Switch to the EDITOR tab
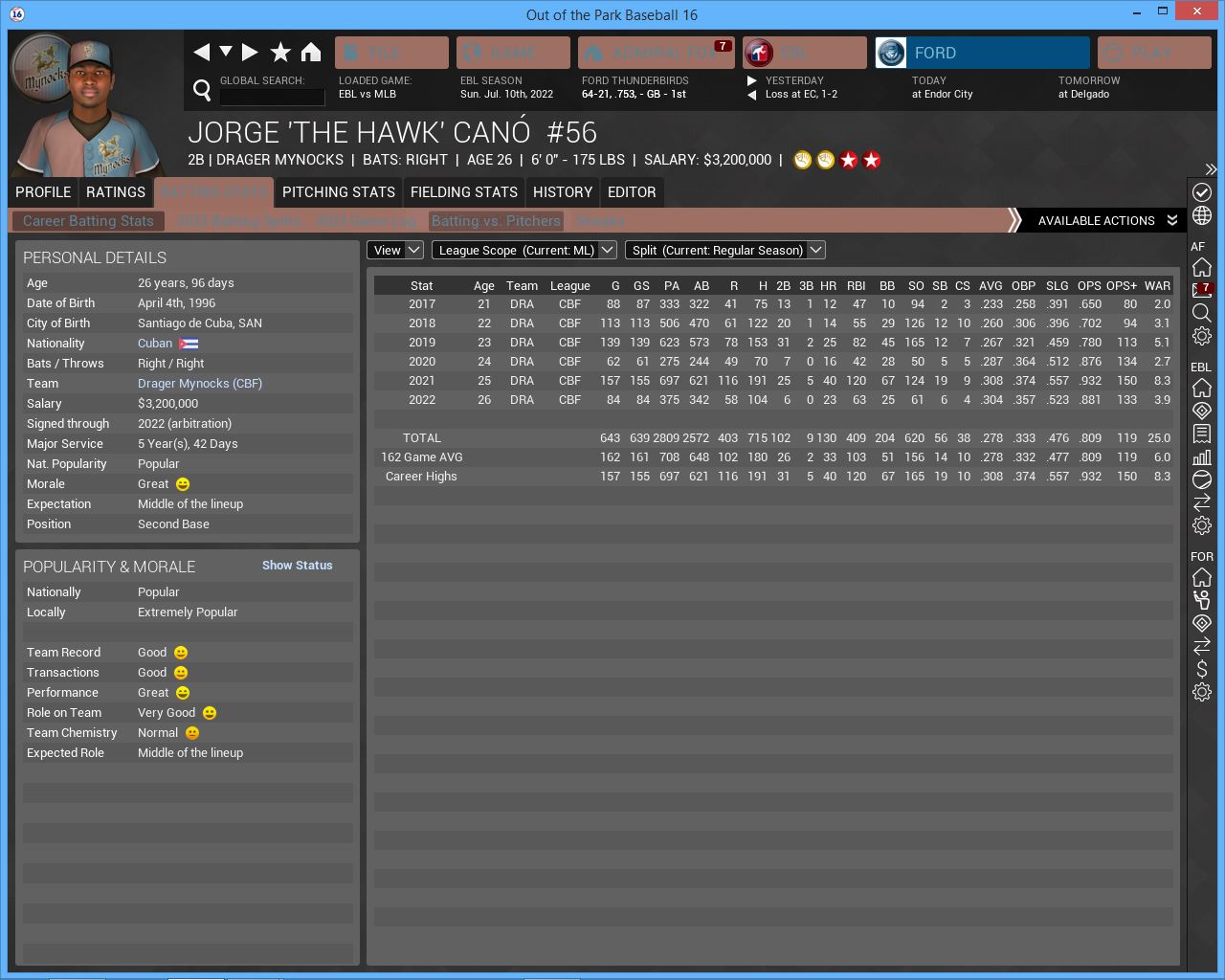The image size is (1225, 980). pyautogui.click(x=632, y=192)
